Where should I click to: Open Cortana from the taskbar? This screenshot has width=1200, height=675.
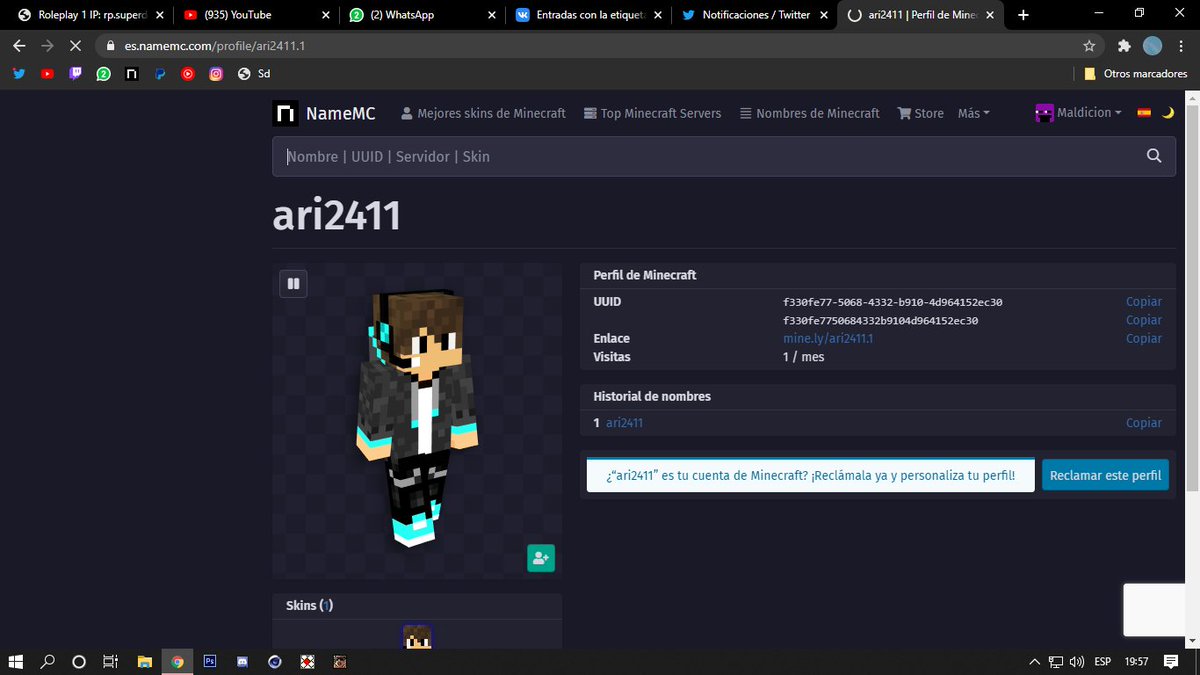[79, 661]
